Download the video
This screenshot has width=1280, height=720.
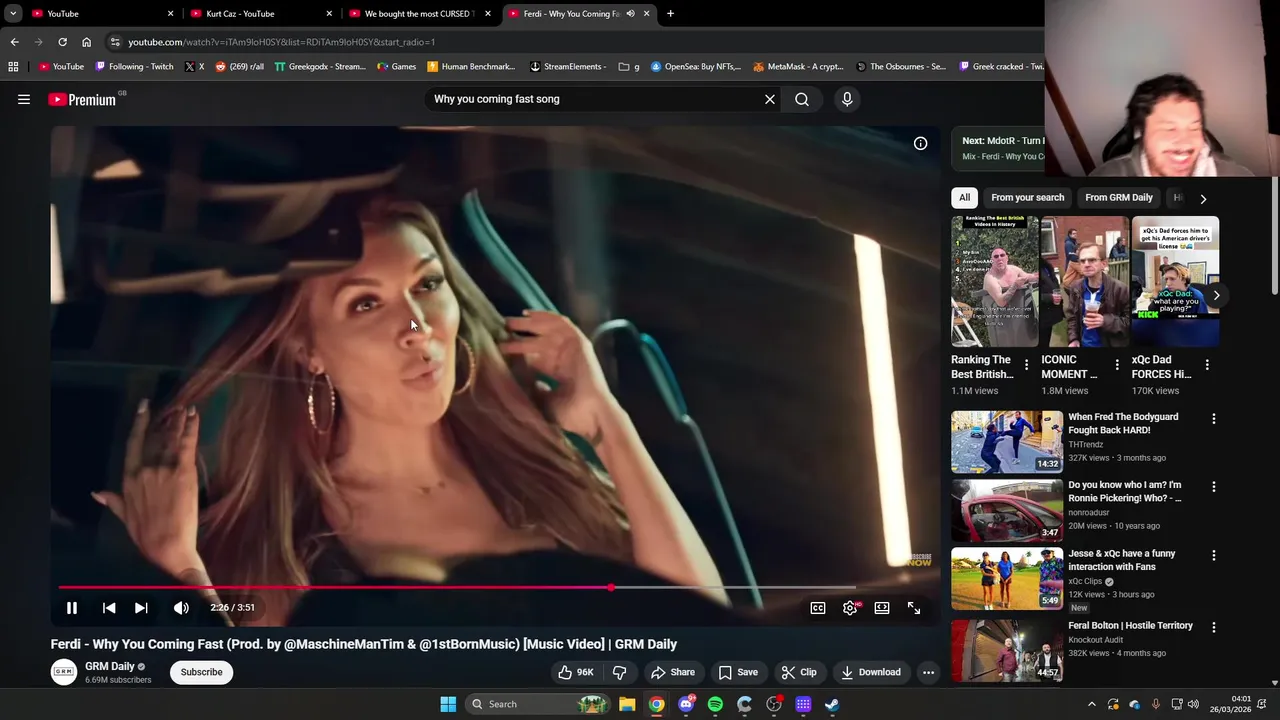[871, 672]
